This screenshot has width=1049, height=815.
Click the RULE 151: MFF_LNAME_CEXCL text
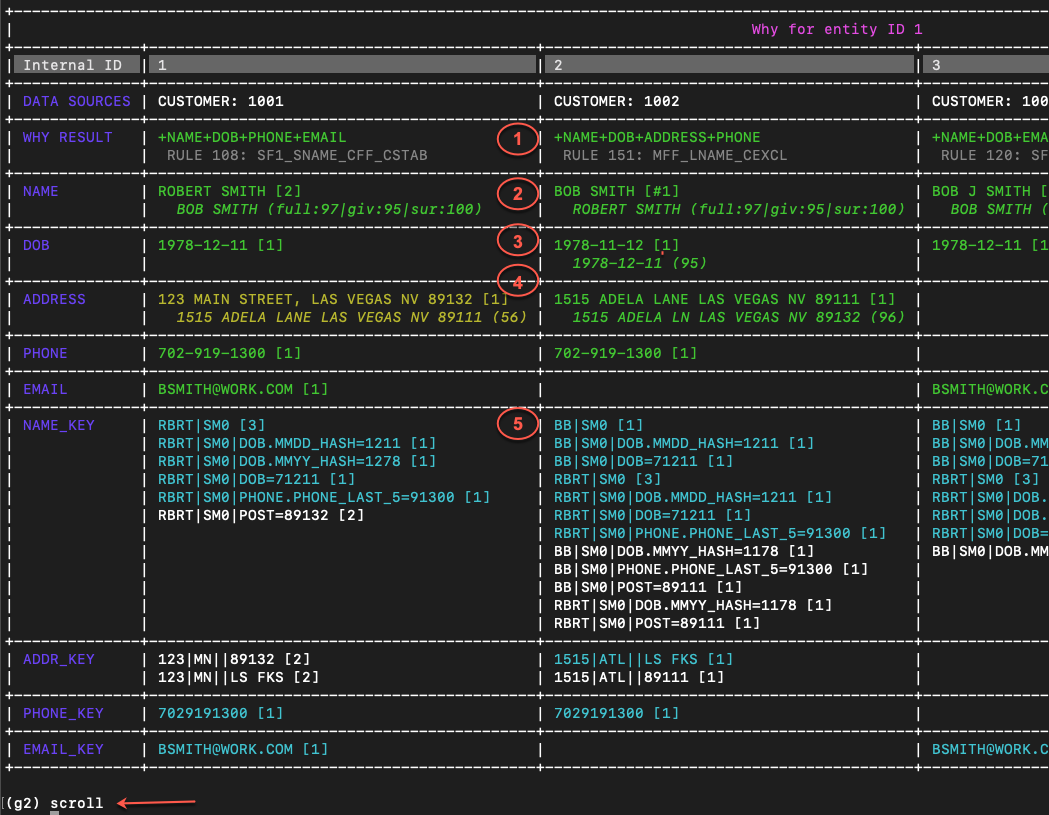pyautogui.click(x=675, y=155)
